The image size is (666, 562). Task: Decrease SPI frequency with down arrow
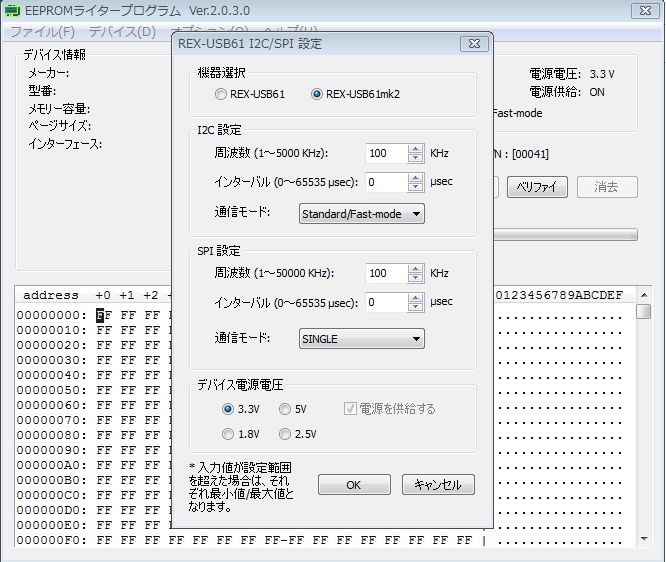click(x=415, y=278)
